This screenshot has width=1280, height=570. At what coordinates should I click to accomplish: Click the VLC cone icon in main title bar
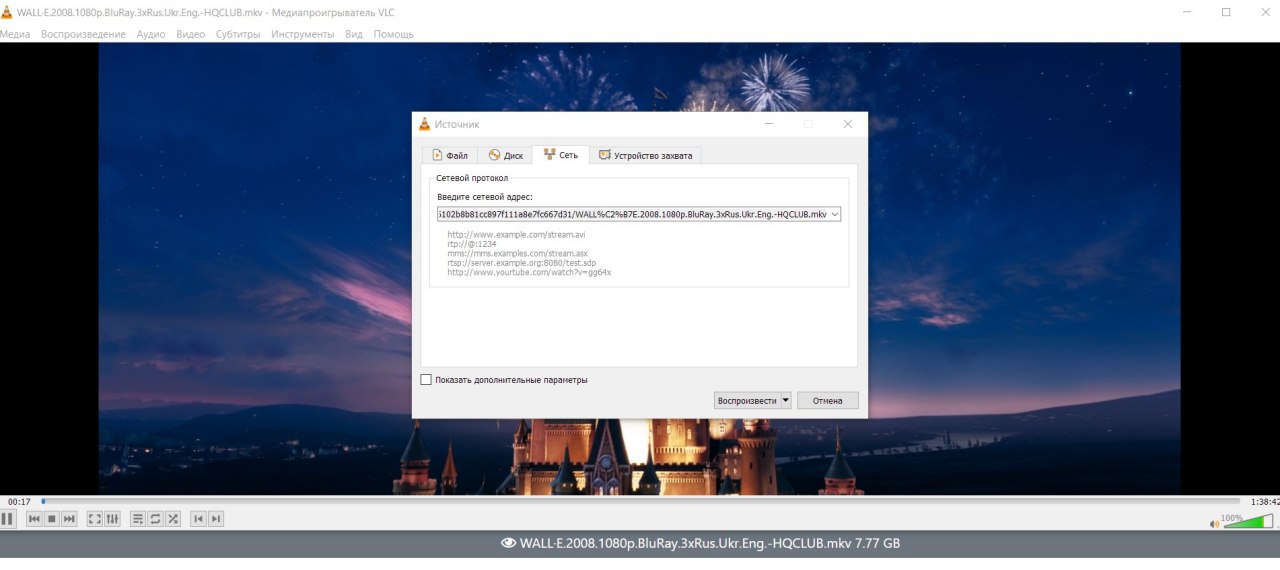pyautogui.click(x=7, y=11)
